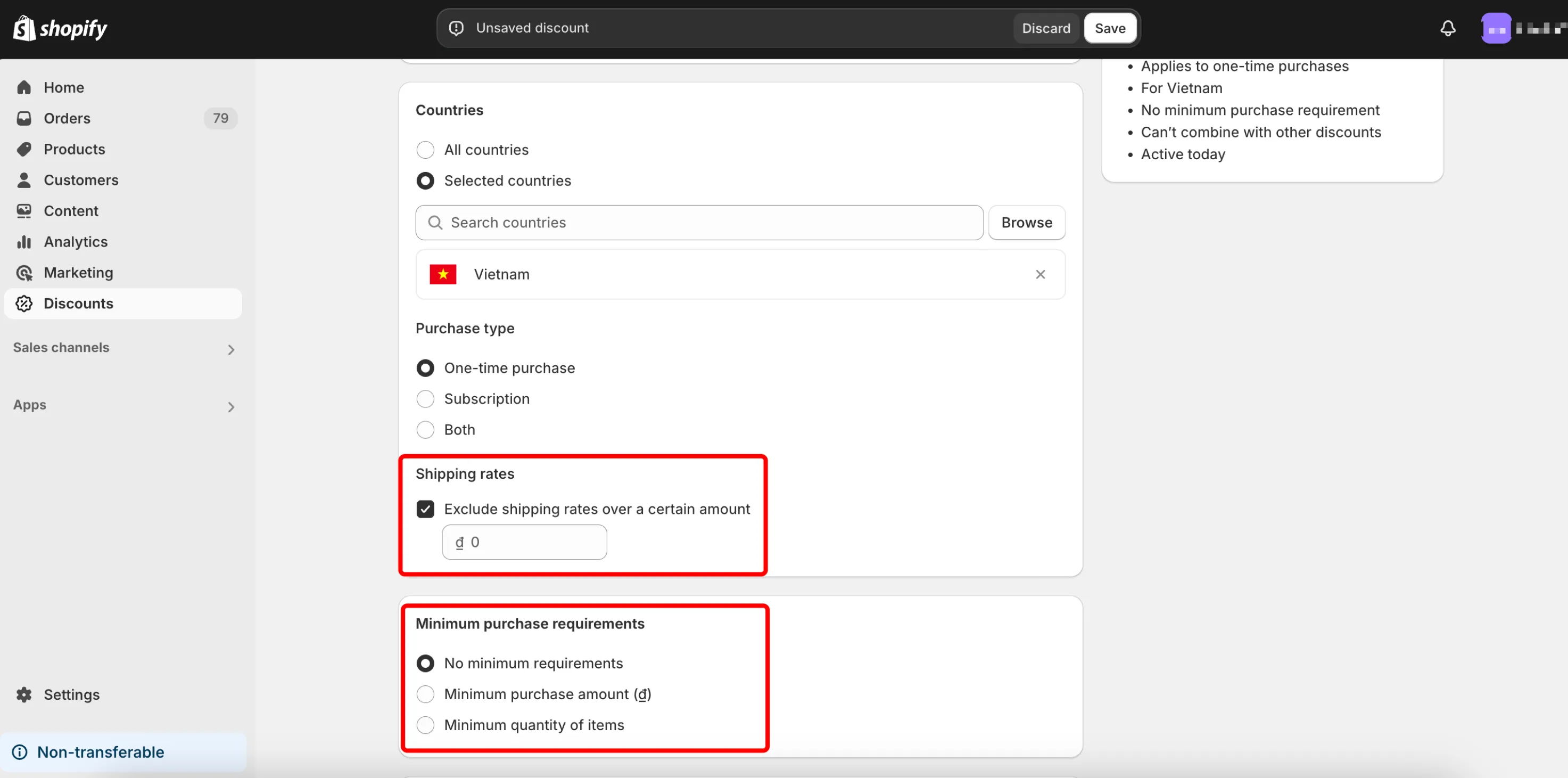Click the Countries section heading
Image resolution: width=1568 pixels, height=778 pixels.
(449, 110)
